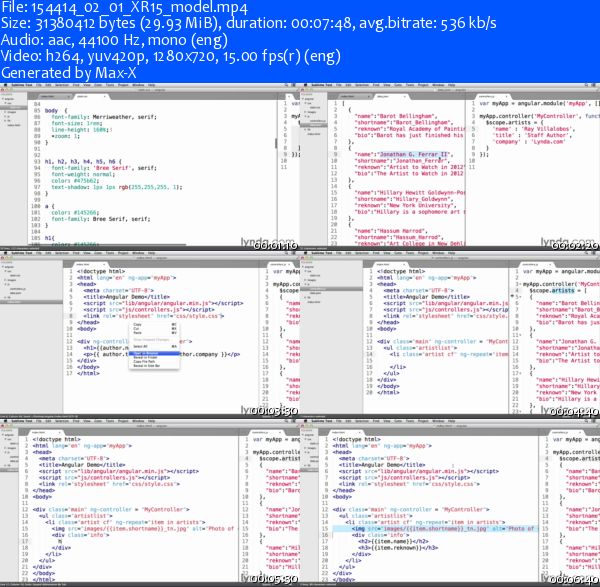Image resolution: width=600 pixels, height=587 pixels.
Task: Choose Open in Browser in the context menu
Action: click(x=154, y=353)
